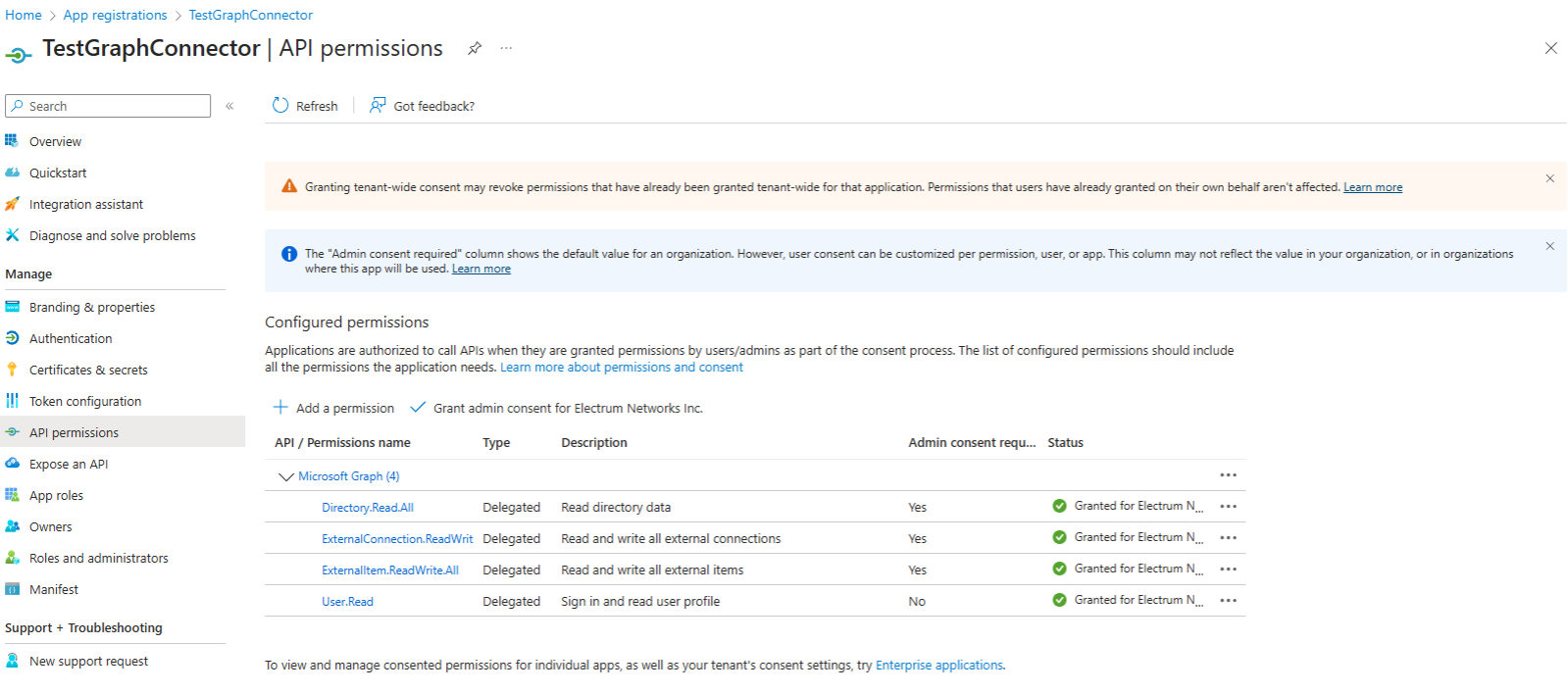Open the ExternalConnection.ReadWrite permission
Viewport: 1568px width, 694px height.
397,539
